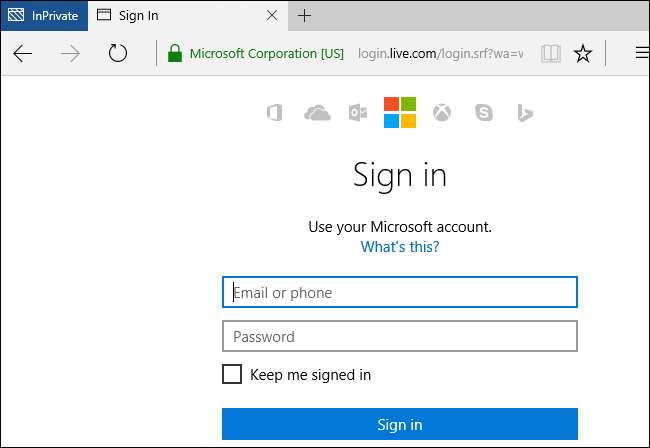Click the login.live.com address bar URL

coord(440,53)
